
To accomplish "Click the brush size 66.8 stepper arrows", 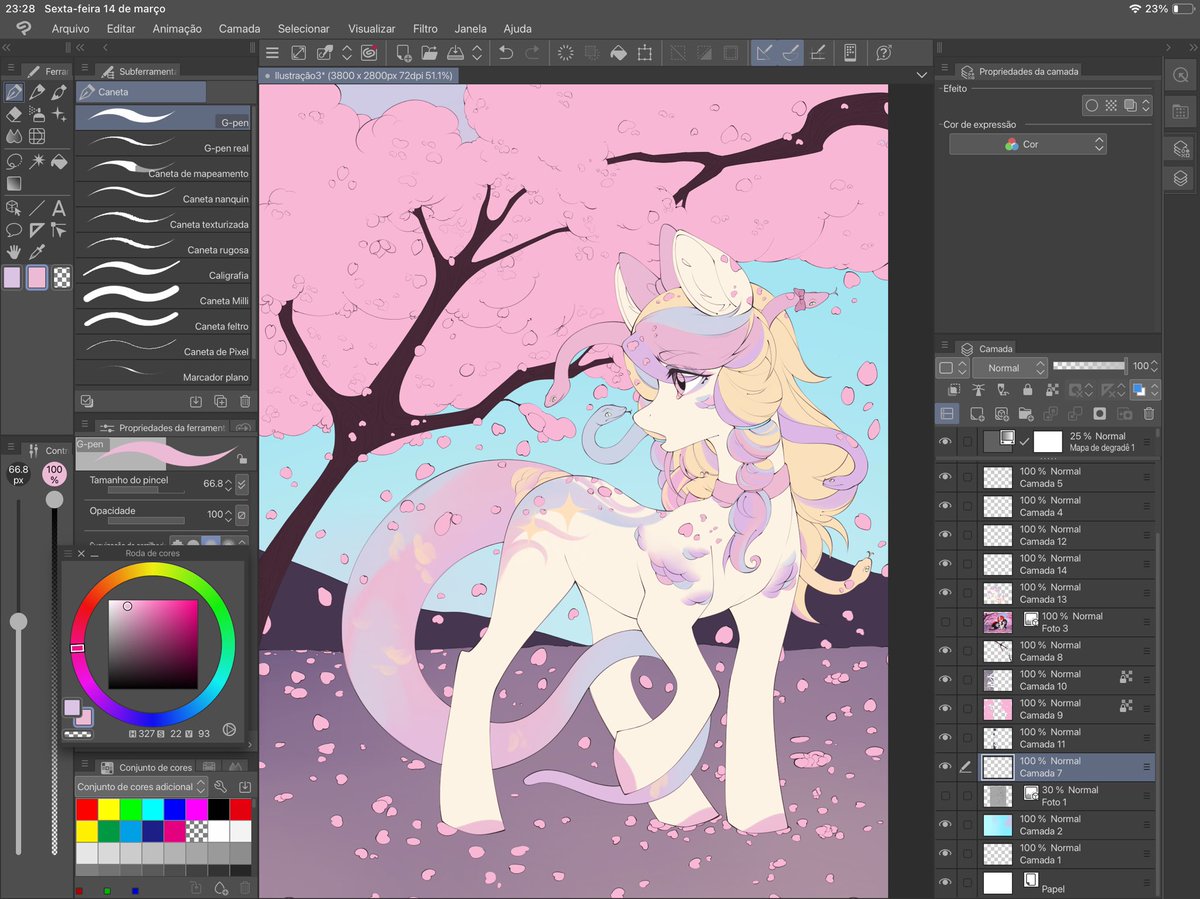I will coord(229,484).
